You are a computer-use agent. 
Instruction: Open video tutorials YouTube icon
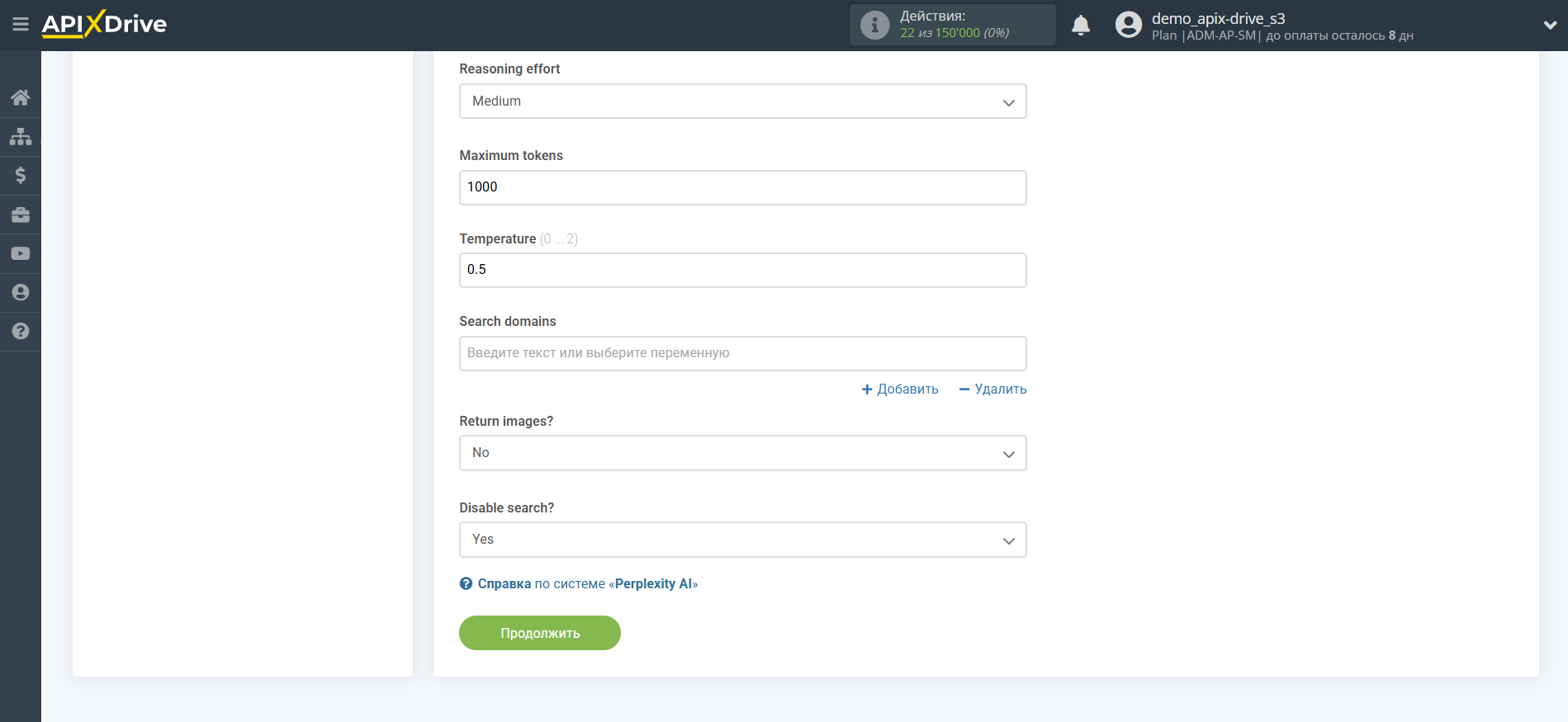coord(21,253)
